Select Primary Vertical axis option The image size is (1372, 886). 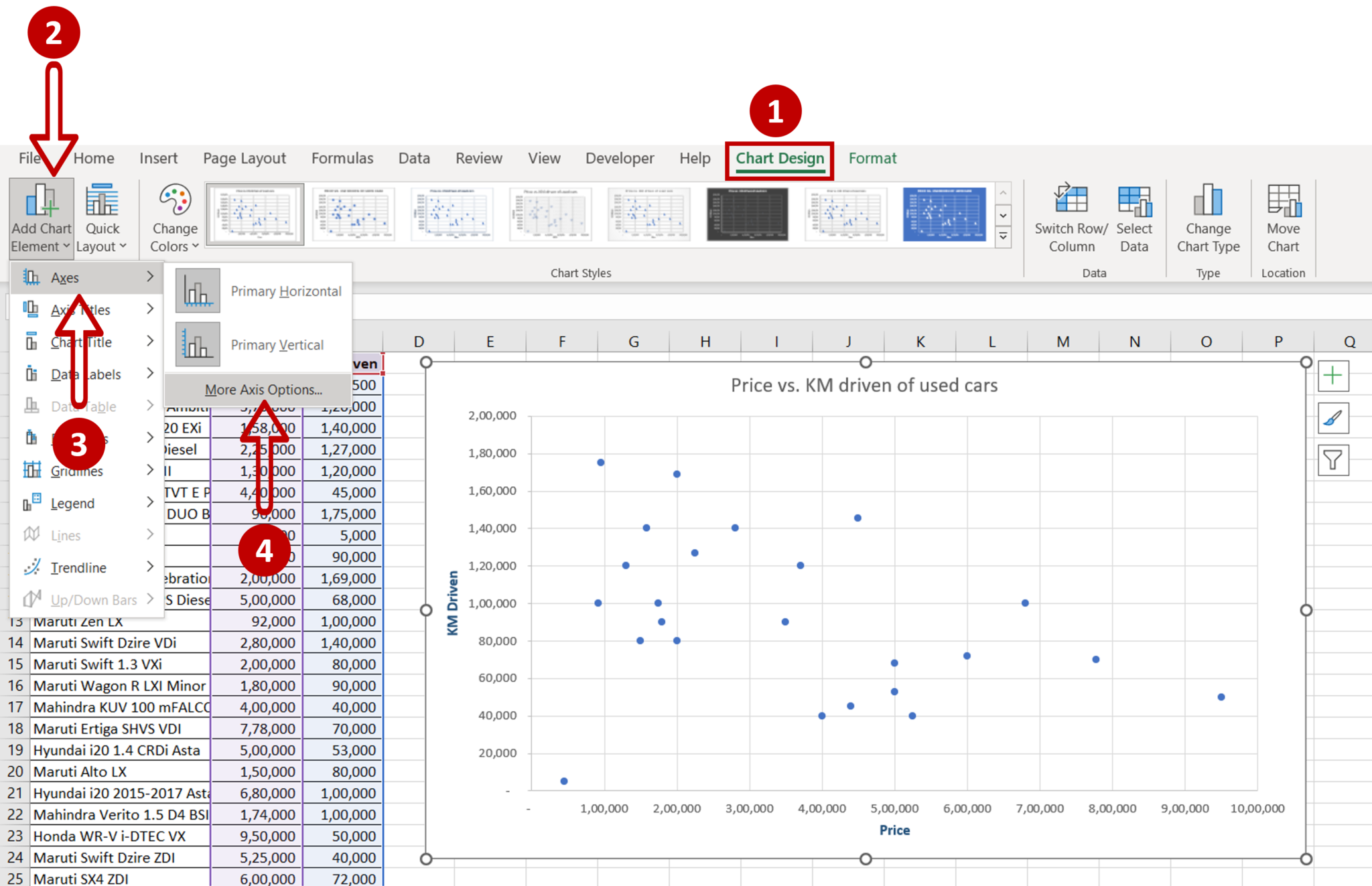[277, 344]
